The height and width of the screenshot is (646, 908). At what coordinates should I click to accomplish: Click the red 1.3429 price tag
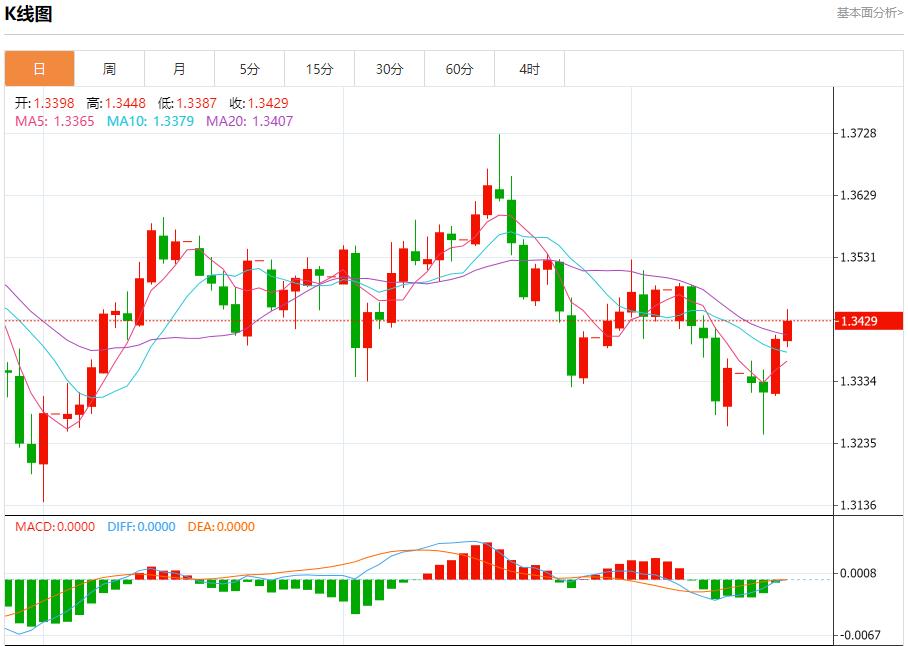click(866, 321)
